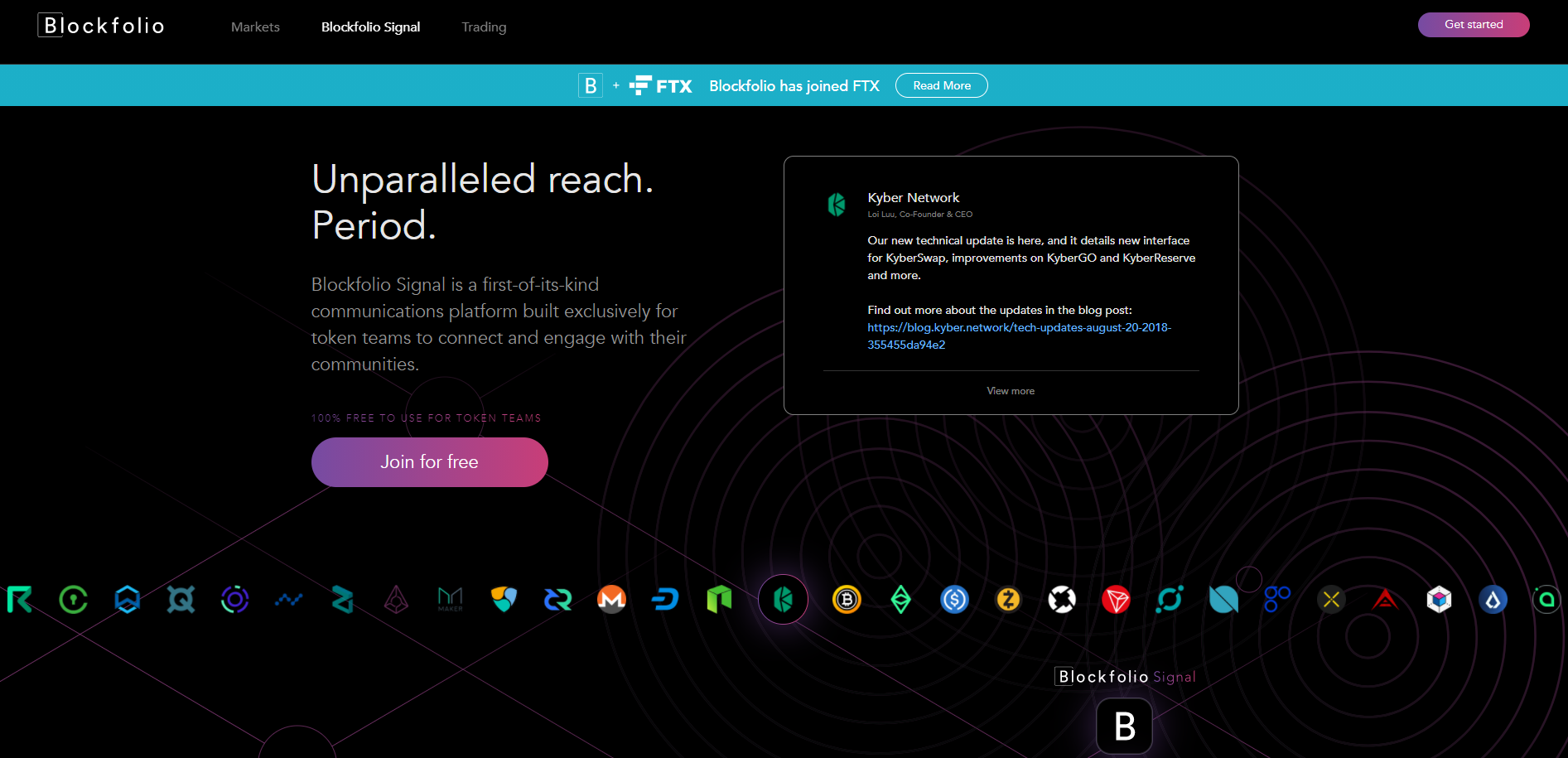
Task: Click the Get started button
Action: (x=1474, y=25)
